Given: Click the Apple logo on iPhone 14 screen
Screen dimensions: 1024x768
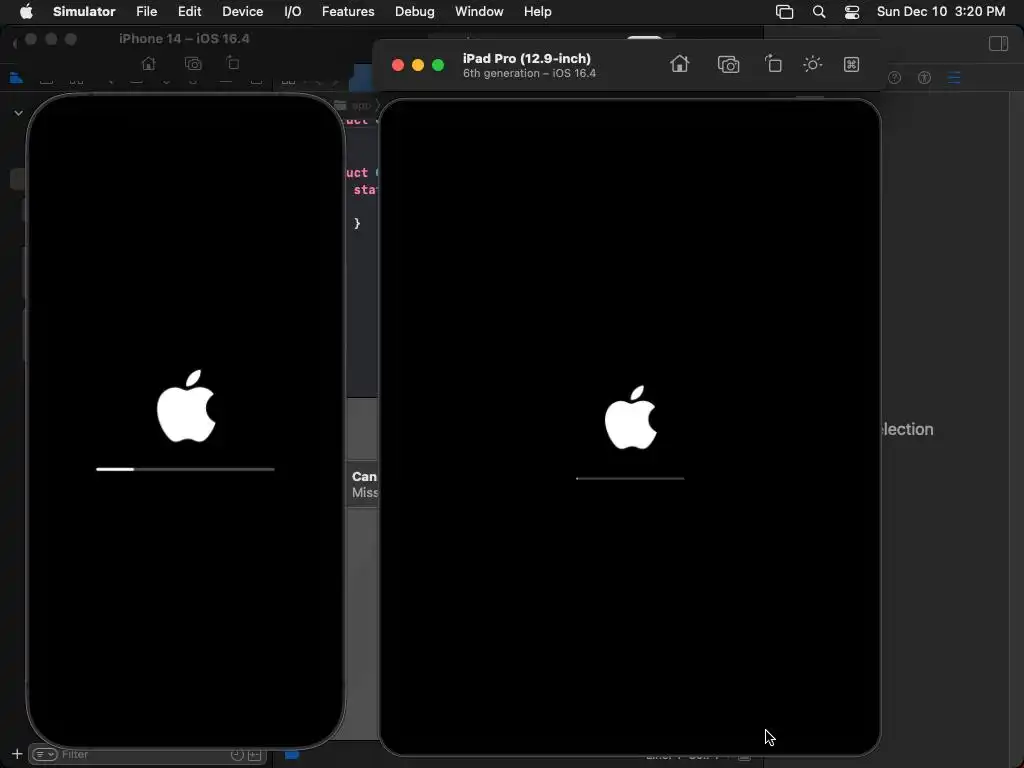Looking at the screenshot, I should click(x=186, y=406).
